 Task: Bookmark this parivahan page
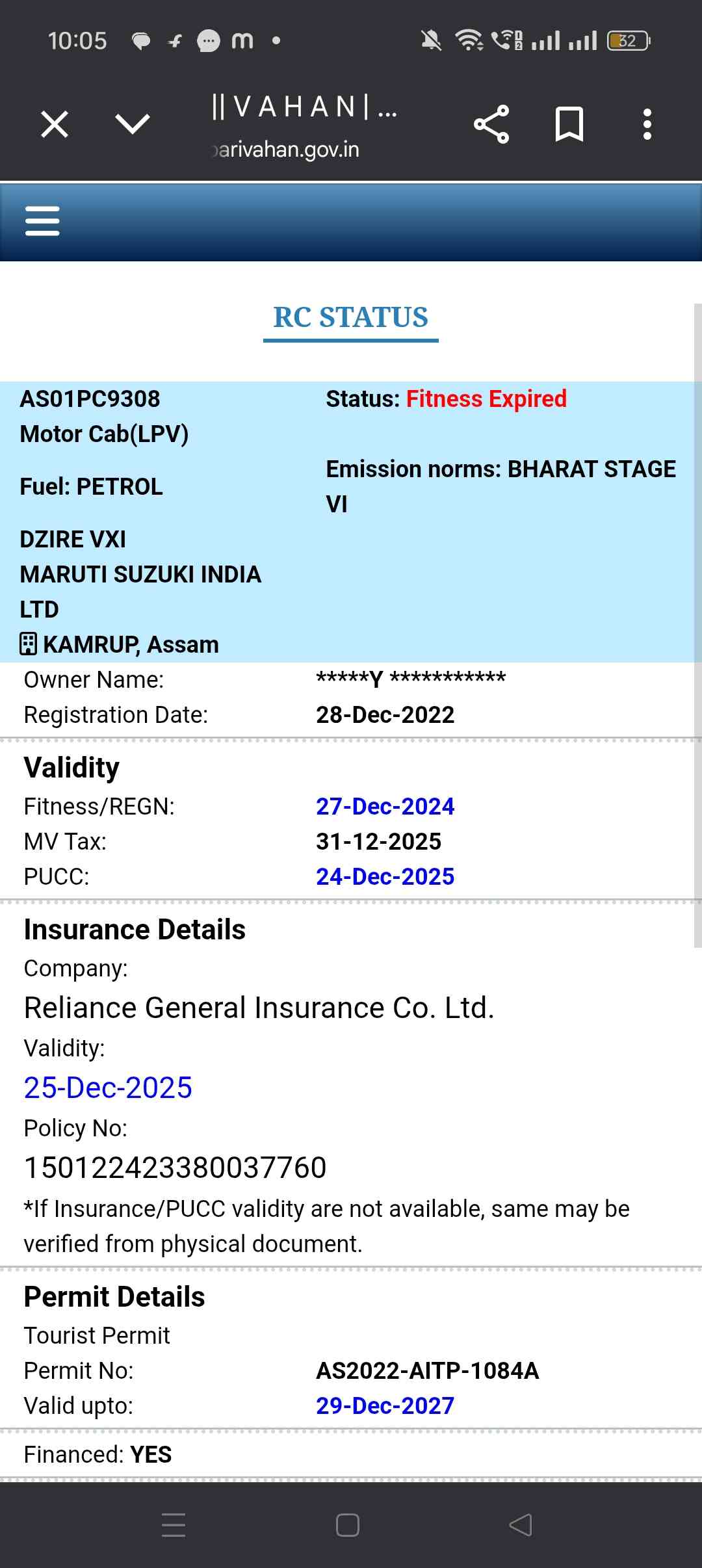pyautogui.click(x=569, y=124)
